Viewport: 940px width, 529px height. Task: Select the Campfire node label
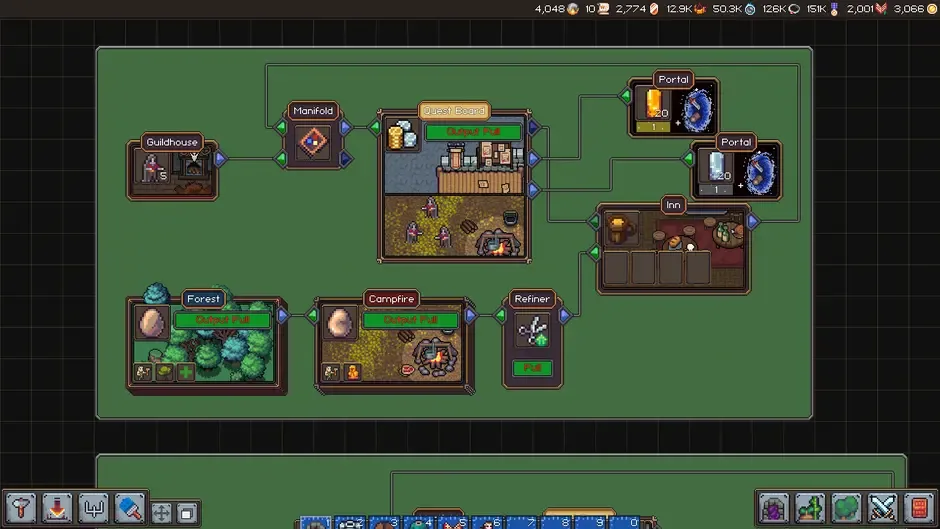391,299
